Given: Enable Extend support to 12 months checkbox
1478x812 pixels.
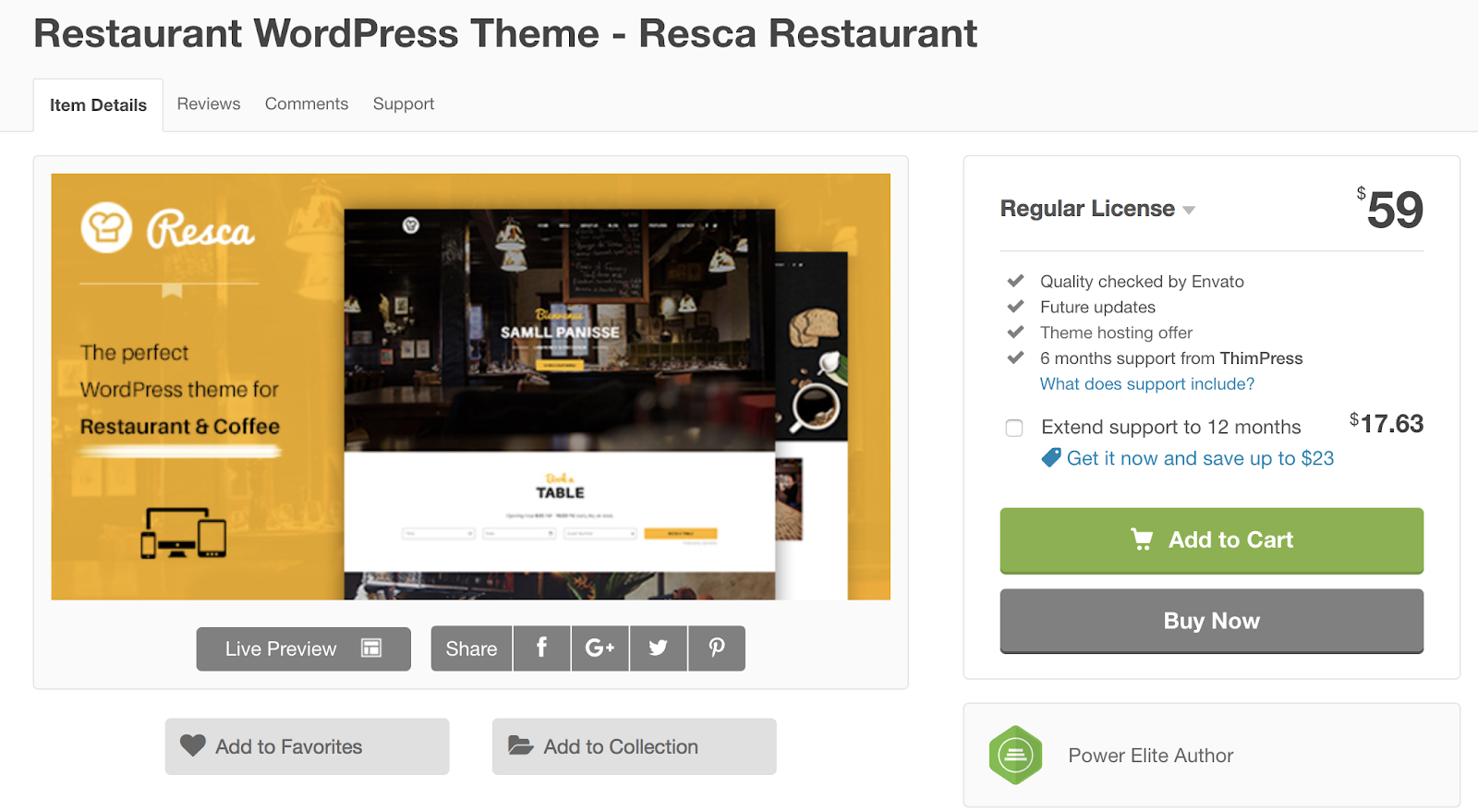Looking at the screenshot, I should click(1014, 428).
